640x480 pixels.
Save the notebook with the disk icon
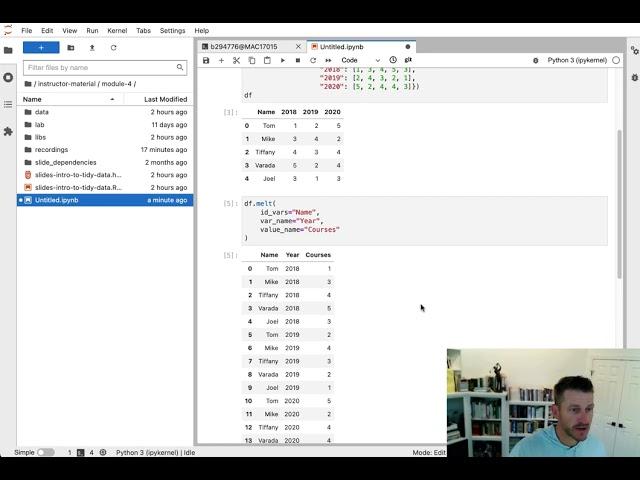coord(206,60)
